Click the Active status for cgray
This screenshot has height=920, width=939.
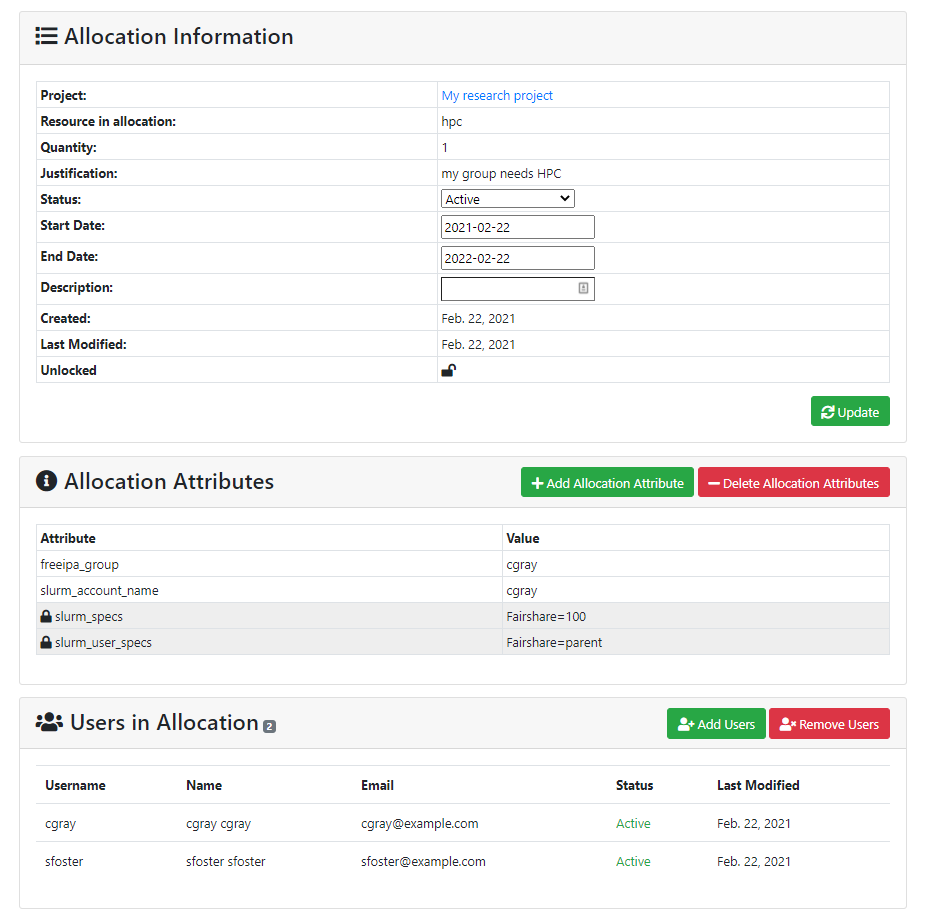click(633, 824)
